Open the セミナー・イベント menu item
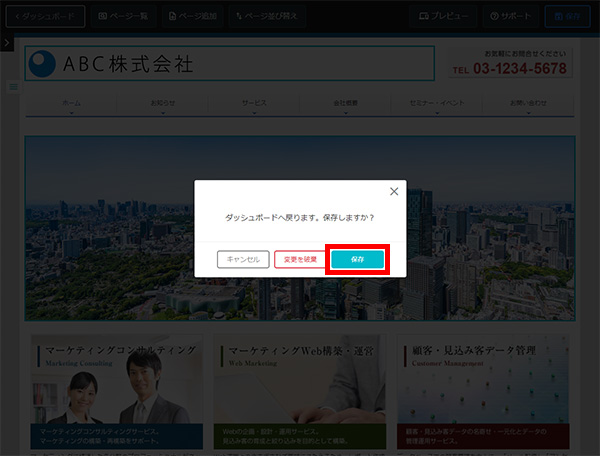This screenshot has width=600, height=456. click(x=438, y=106)
